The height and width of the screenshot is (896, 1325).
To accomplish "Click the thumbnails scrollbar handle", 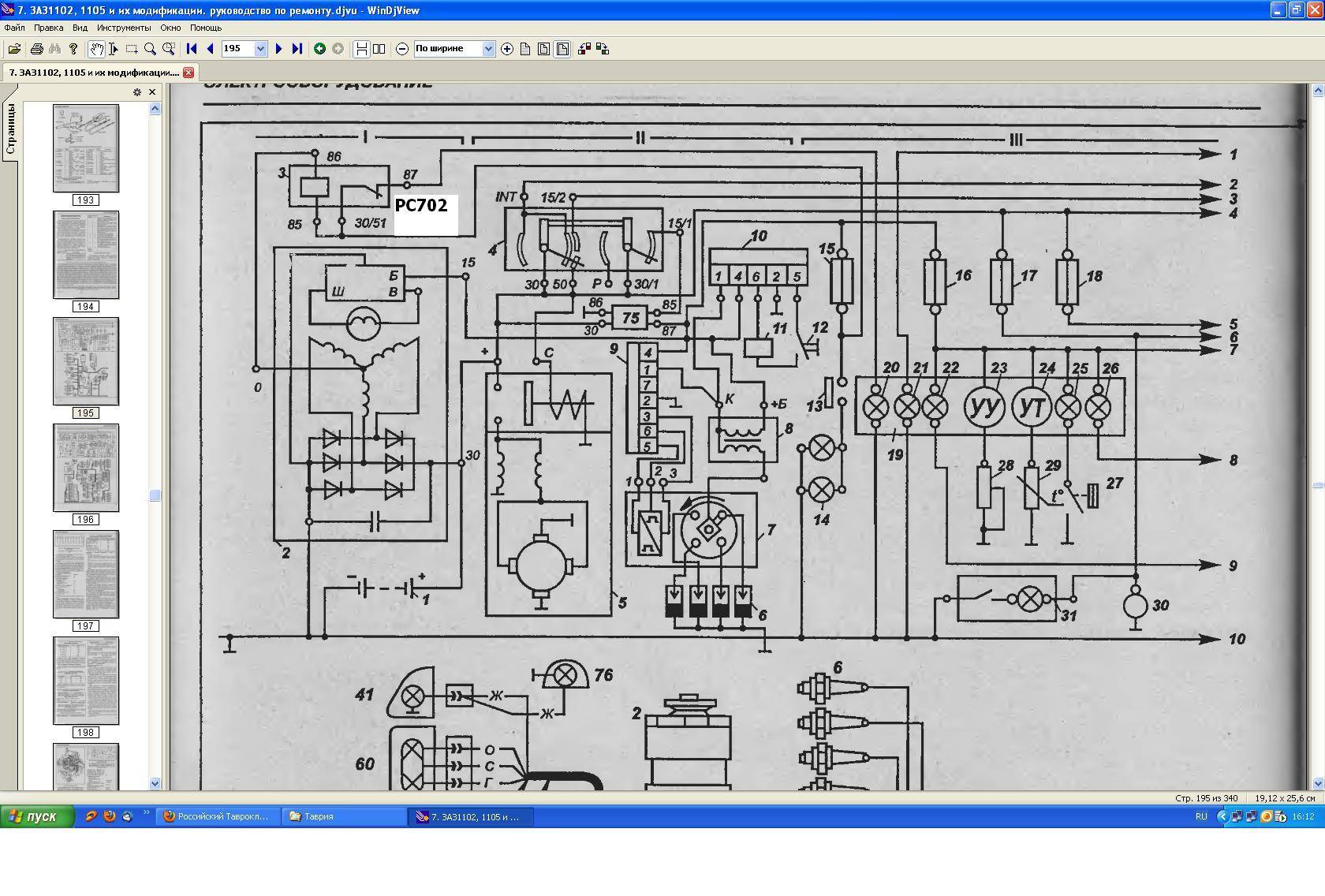I will pos(155,495).
